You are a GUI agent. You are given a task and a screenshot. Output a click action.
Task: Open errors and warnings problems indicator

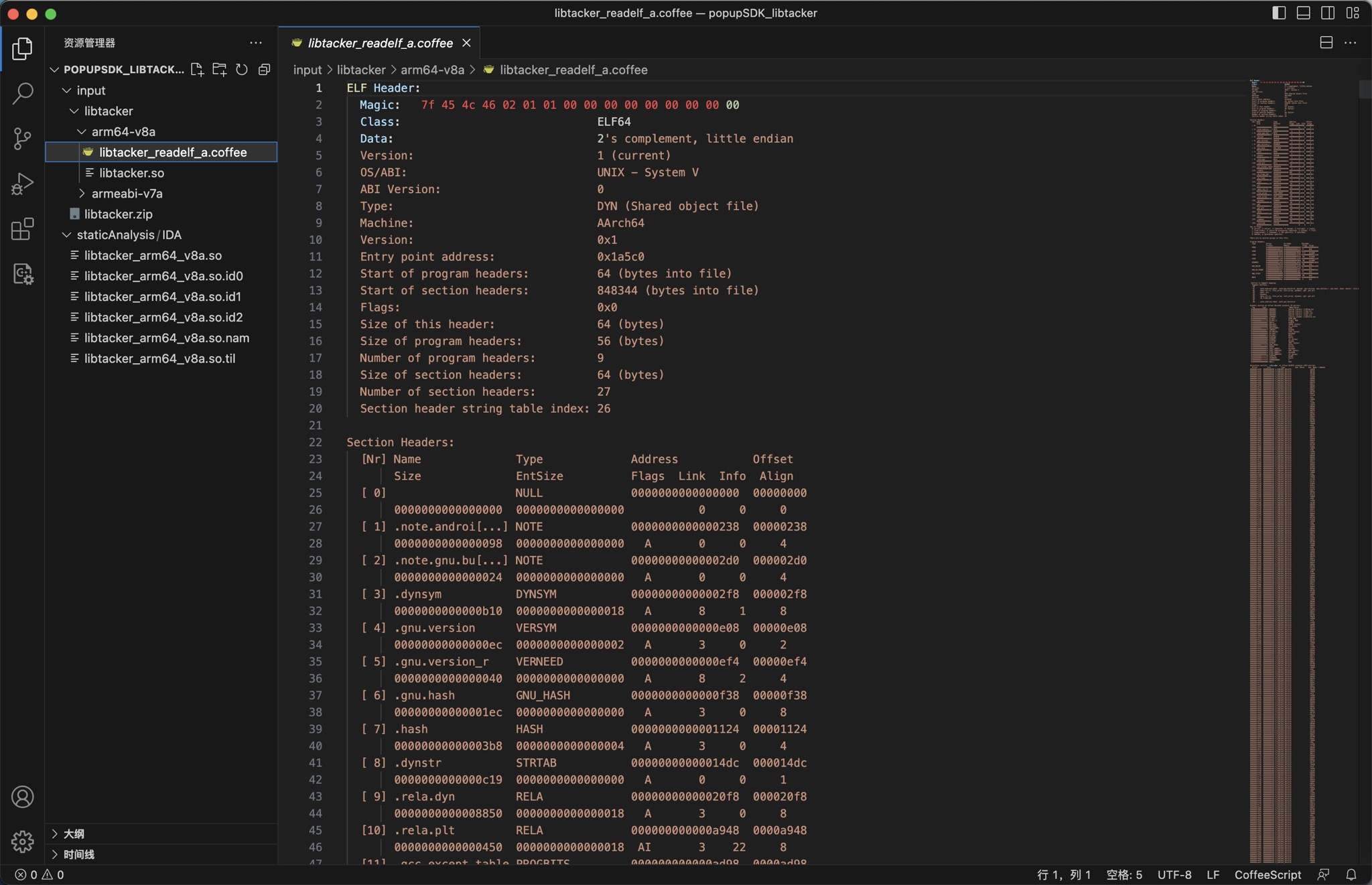(x=40, y=874)
